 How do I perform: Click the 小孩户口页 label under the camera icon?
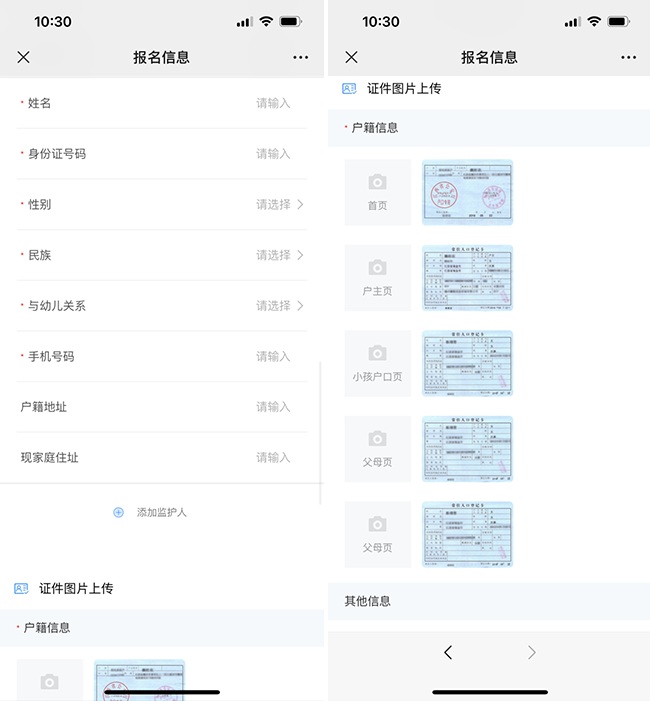pos(378,376)
